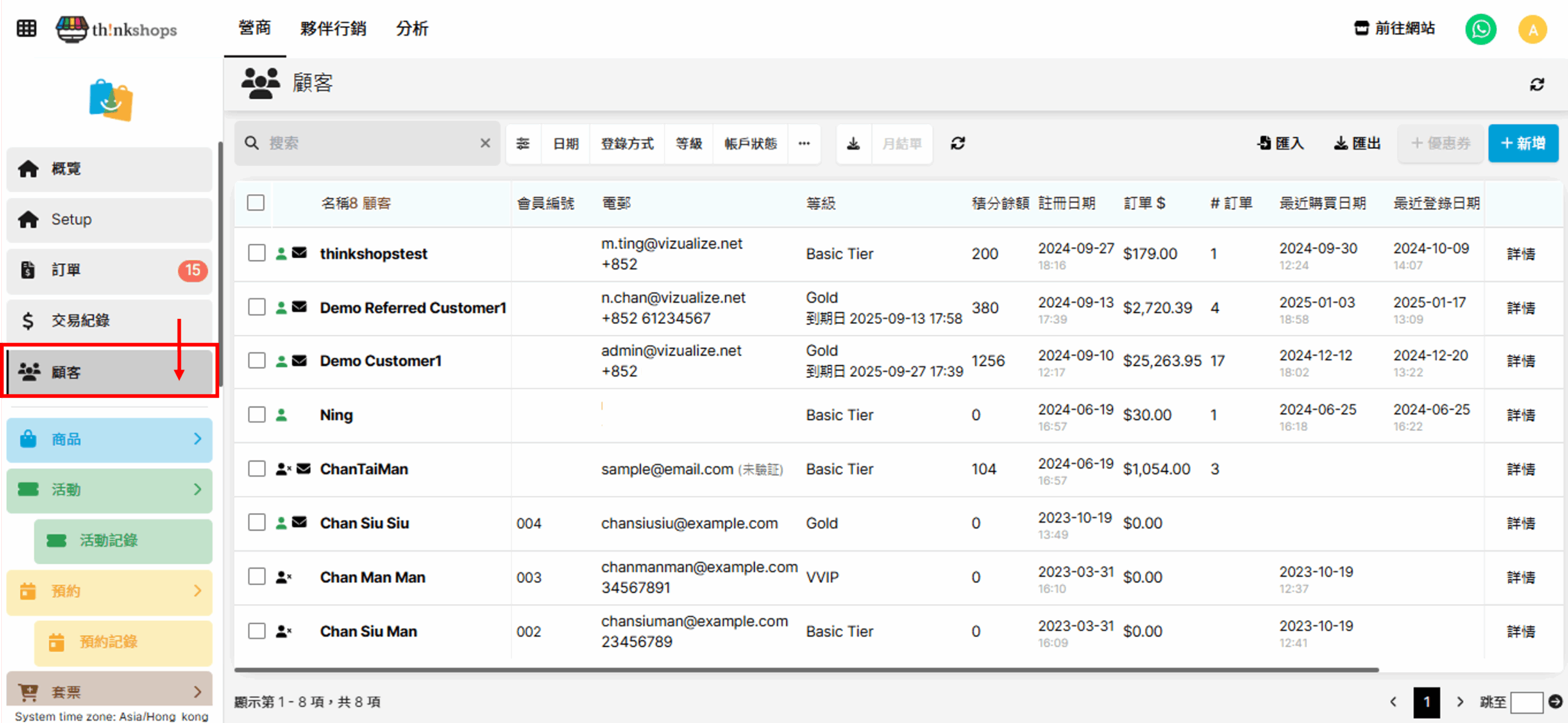The width and height of the screenshot is (1568, 723).
Task: Open more filters ellipsis button
Action: pos(804,144)
